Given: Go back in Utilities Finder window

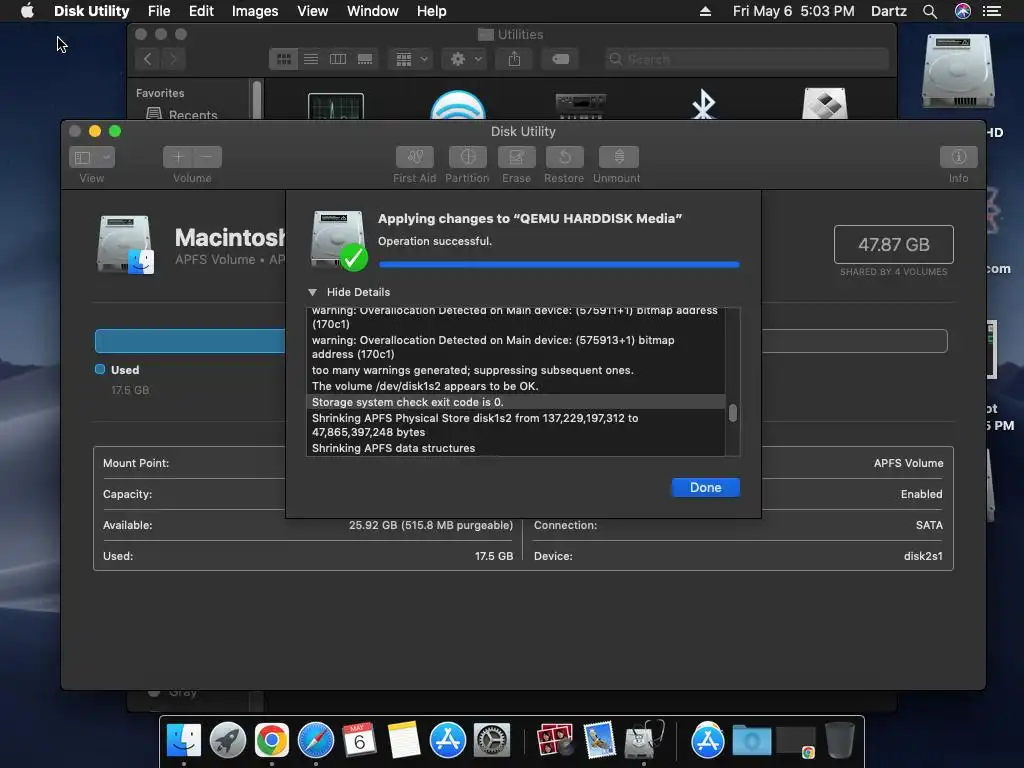Looking at the screenshot, I should [x=148, y=59].
